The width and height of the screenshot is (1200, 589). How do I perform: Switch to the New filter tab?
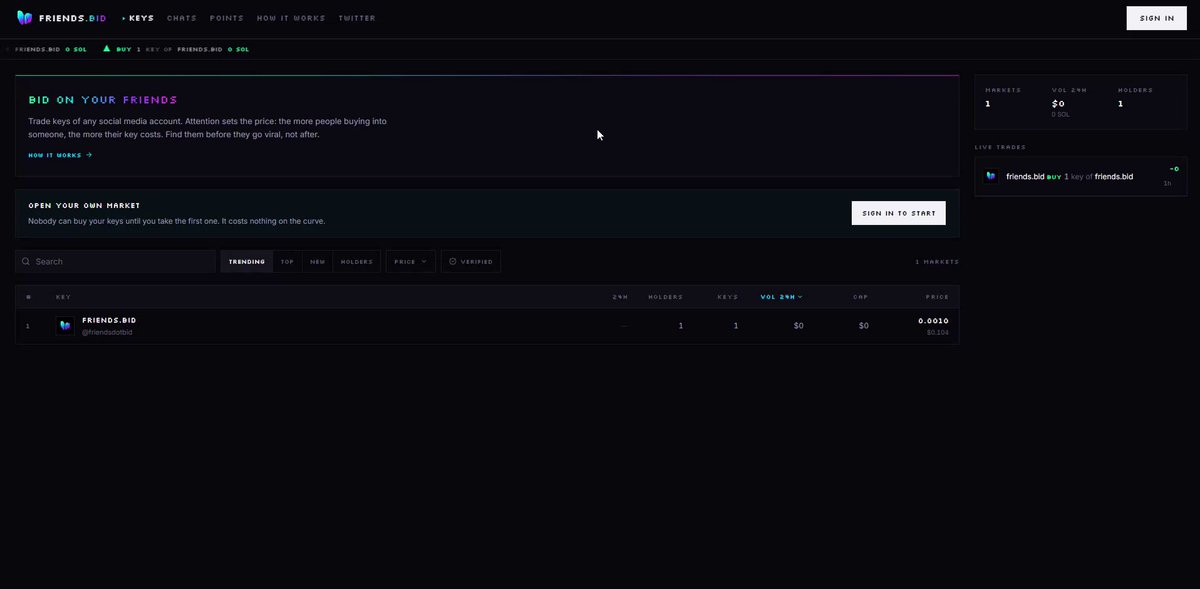coord(317,262)
